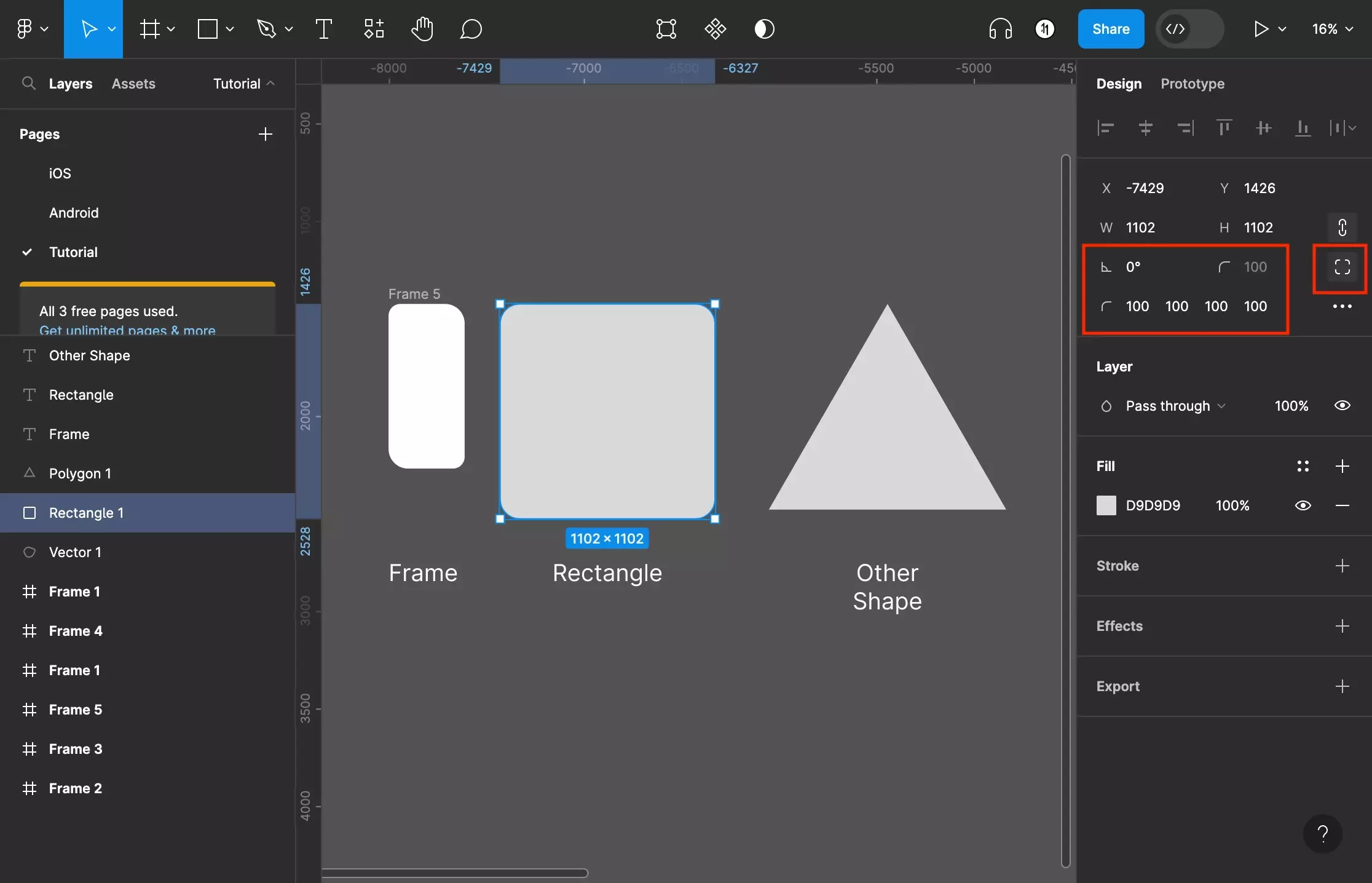1372x883 pixels.
Task: Open main menu dropdown chevron
Action: (x=44, y=29)
